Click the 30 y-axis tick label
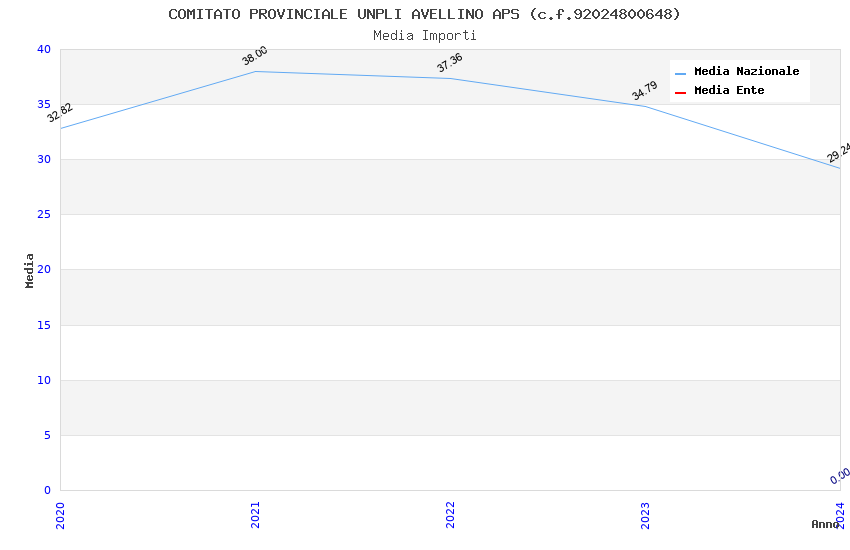The height and width of the screenshot is (550, 850). coord(44,159)
